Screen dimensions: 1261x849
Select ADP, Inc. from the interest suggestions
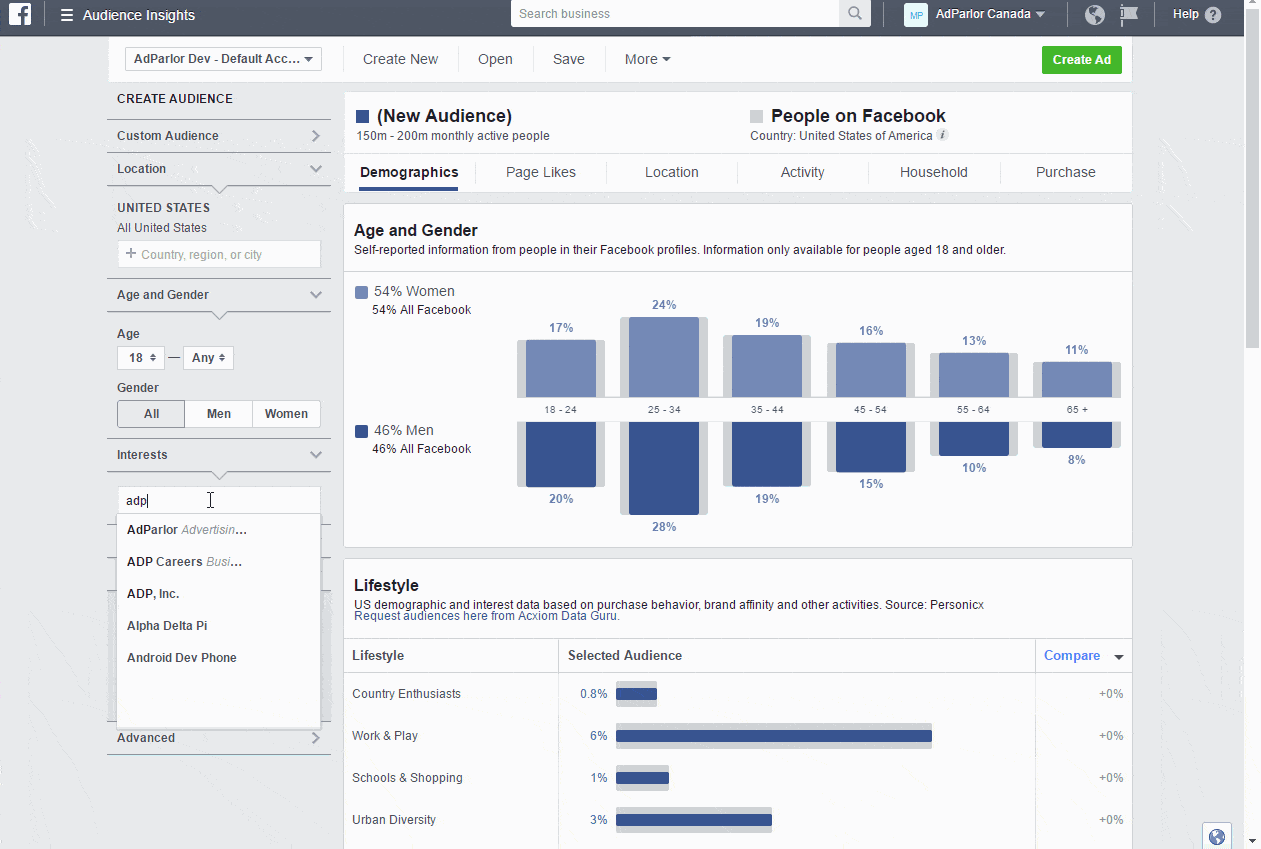tap(153, 593)
